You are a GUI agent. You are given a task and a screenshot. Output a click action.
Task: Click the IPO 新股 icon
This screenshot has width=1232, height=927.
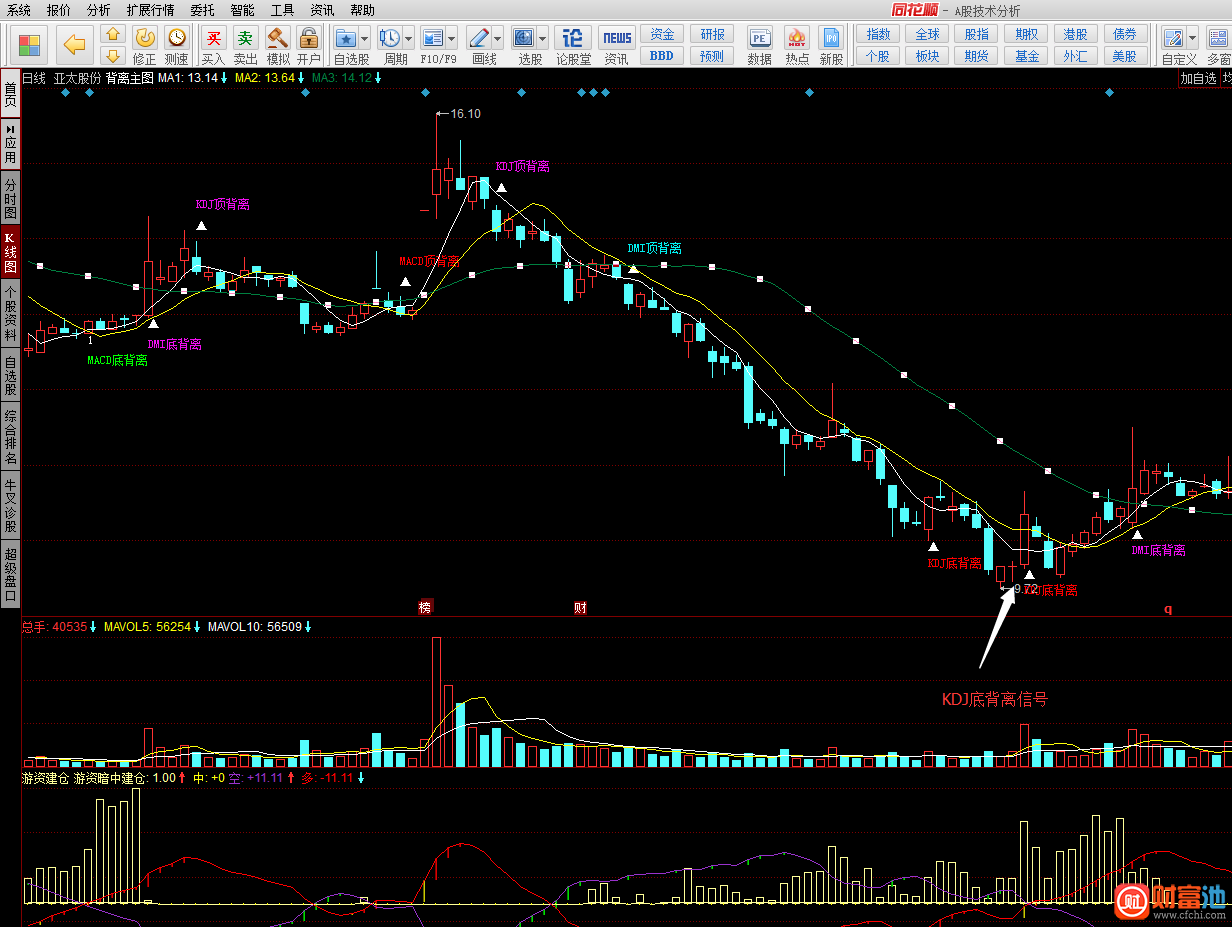pos(831,39)
